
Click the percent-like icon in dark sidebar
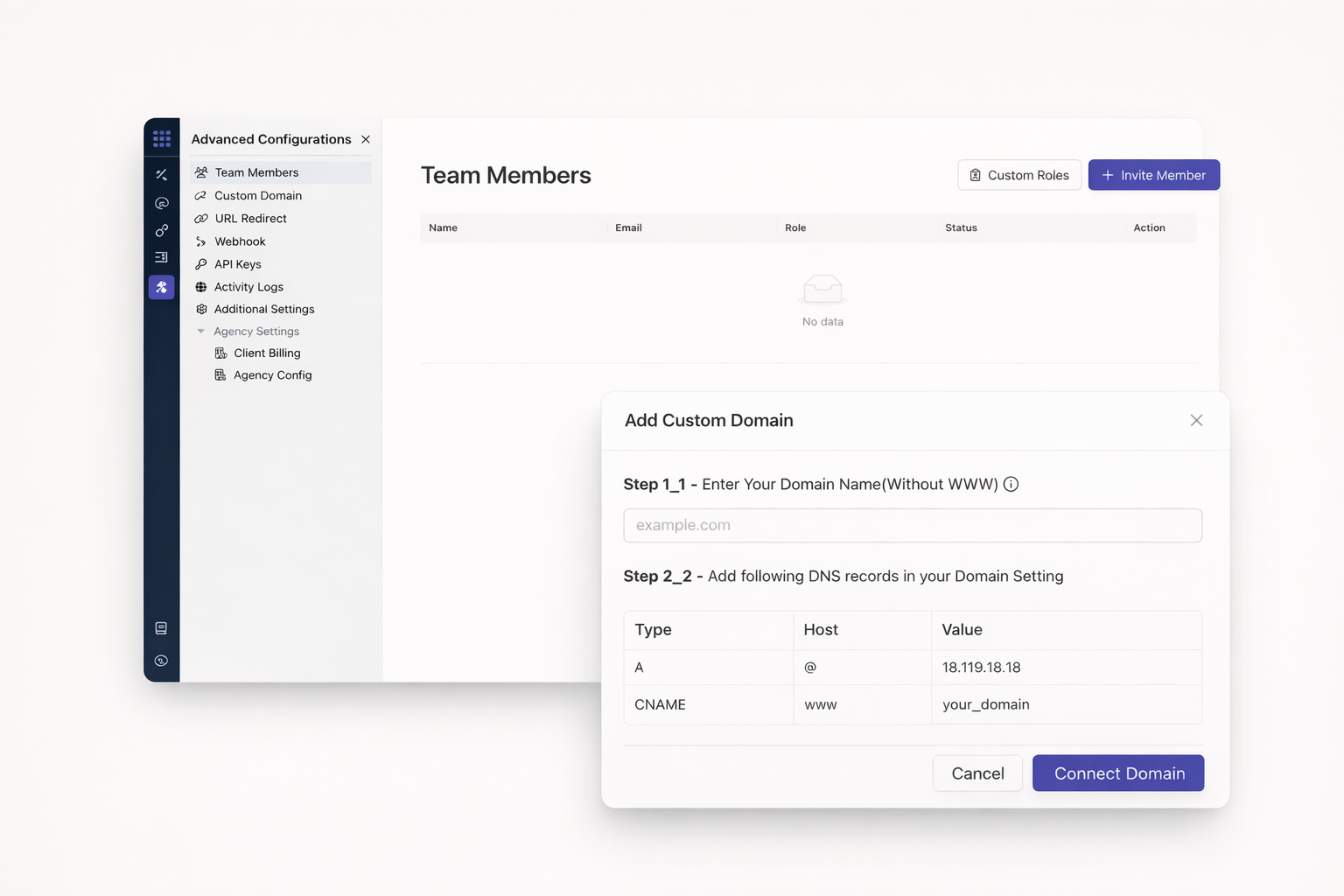coord(162,175)
